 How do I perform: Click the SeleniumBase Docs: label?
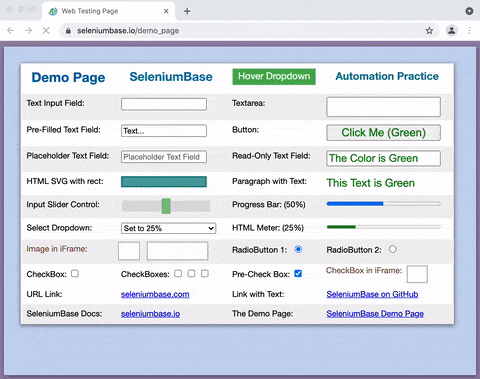64,314
